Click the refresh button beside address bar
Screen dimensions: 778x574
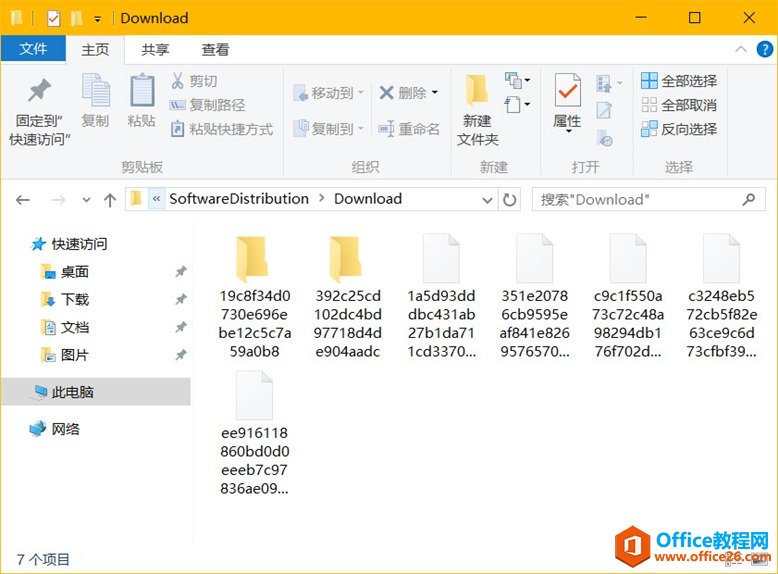click(510, 199)
